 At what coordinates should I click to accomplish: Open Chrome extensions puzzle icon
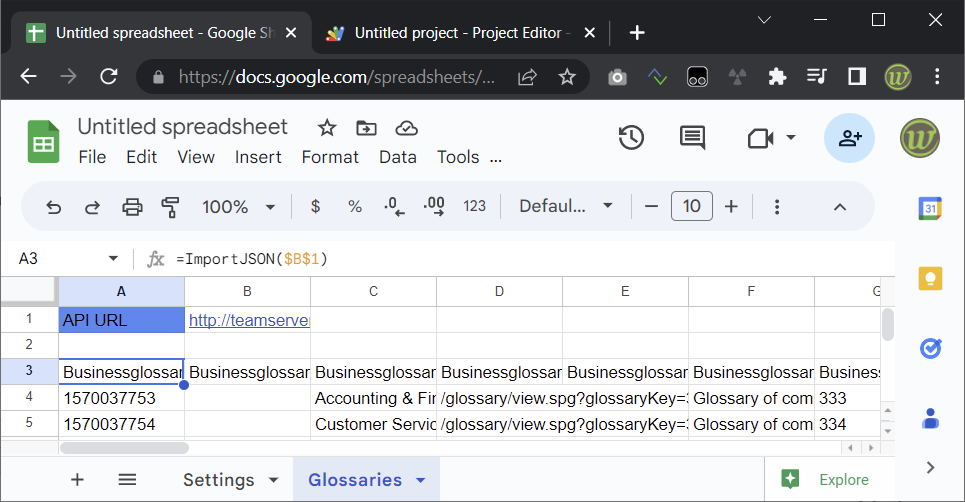(x=777, y=77)
